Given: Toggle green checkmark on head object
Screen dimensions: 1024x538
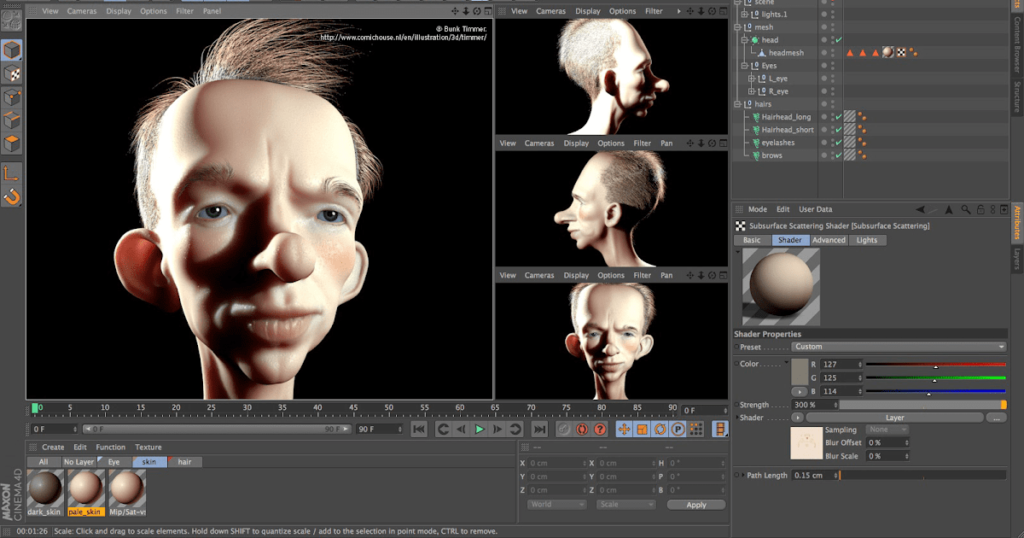Looking at the screenshot, I should pyautogui.click(x=839, y=40).
